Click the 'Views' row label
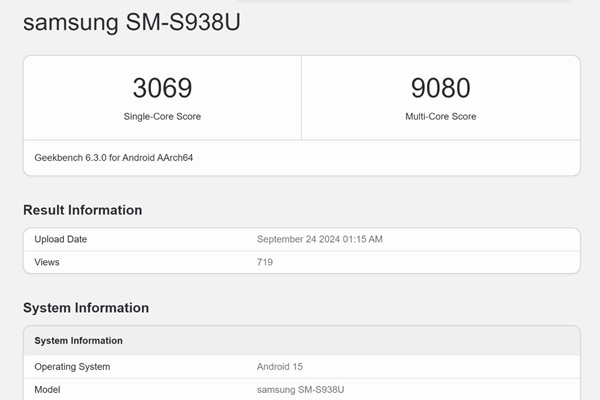600x400 pixels. click(47, 262)
